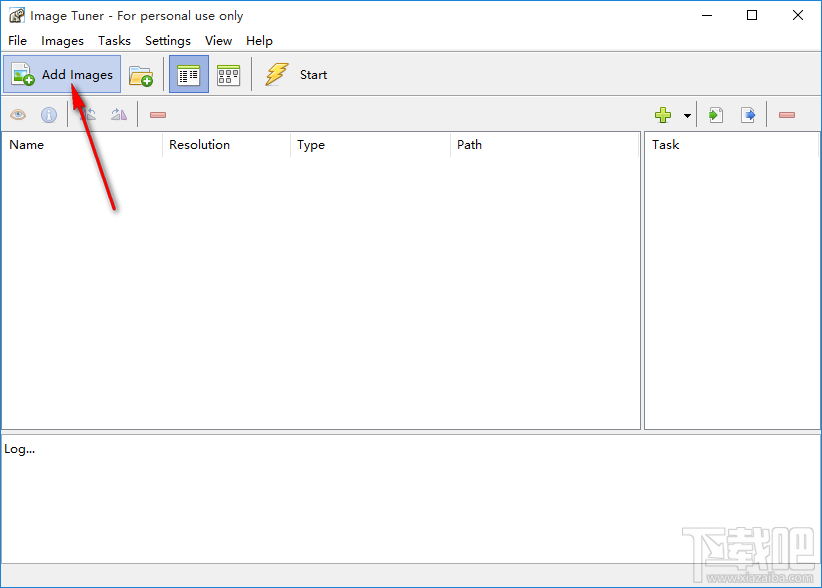Image resolution: width=822 pixels, height=588 pixels.
Task: Switch to thumbnails view
Action: (x=229, y=74)
